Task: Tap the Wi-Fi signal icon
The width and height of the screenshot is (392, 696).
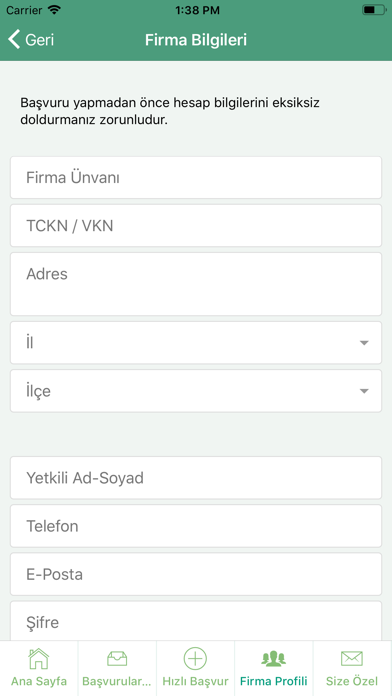Action: click(55, 10)
